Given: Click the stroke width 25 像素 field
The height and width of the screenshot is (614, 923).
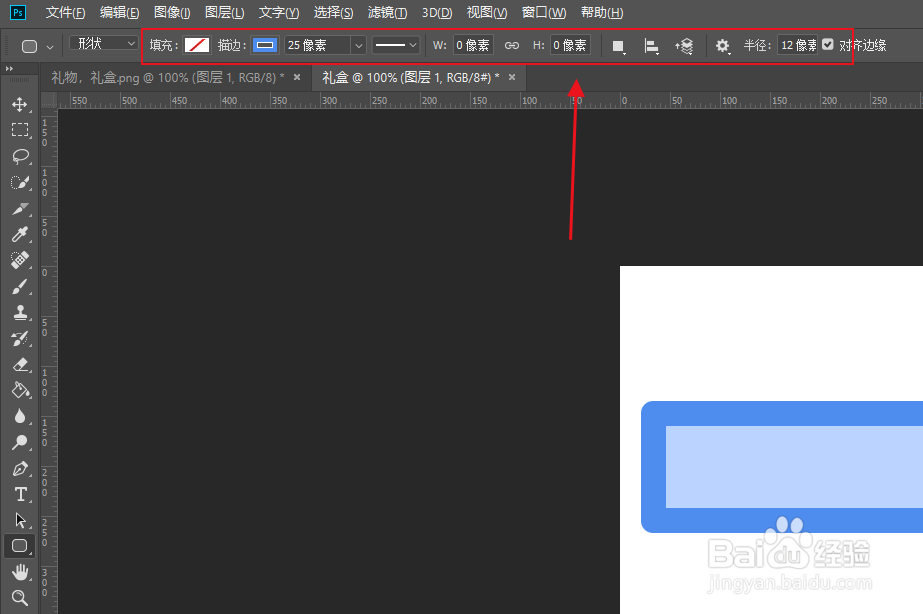Looking at the screenshot, I should point(318,45).
